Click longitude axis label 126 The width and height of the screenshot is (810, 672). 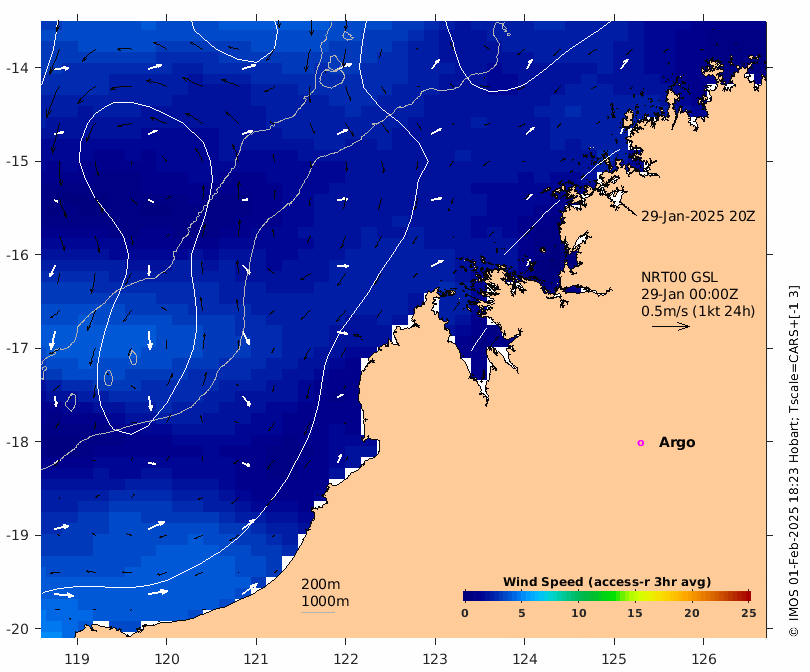click(704, 659)
